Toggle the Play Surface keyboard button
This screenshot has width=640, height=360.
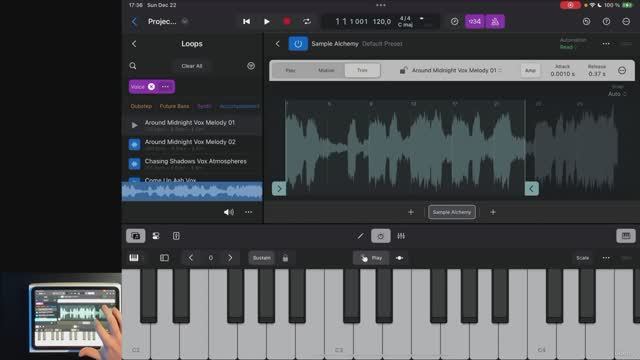pos(626,236)
